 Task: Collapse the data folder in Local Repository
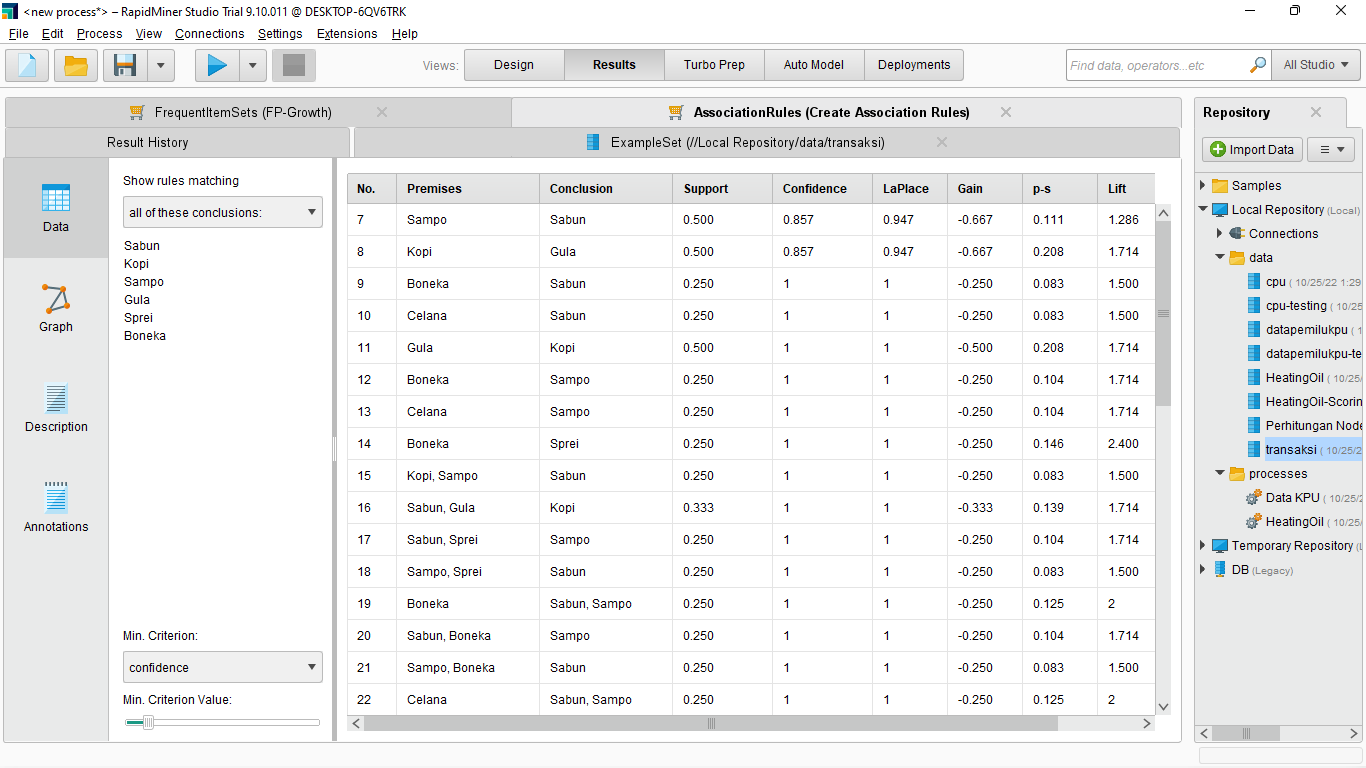tap(1219, 257)
